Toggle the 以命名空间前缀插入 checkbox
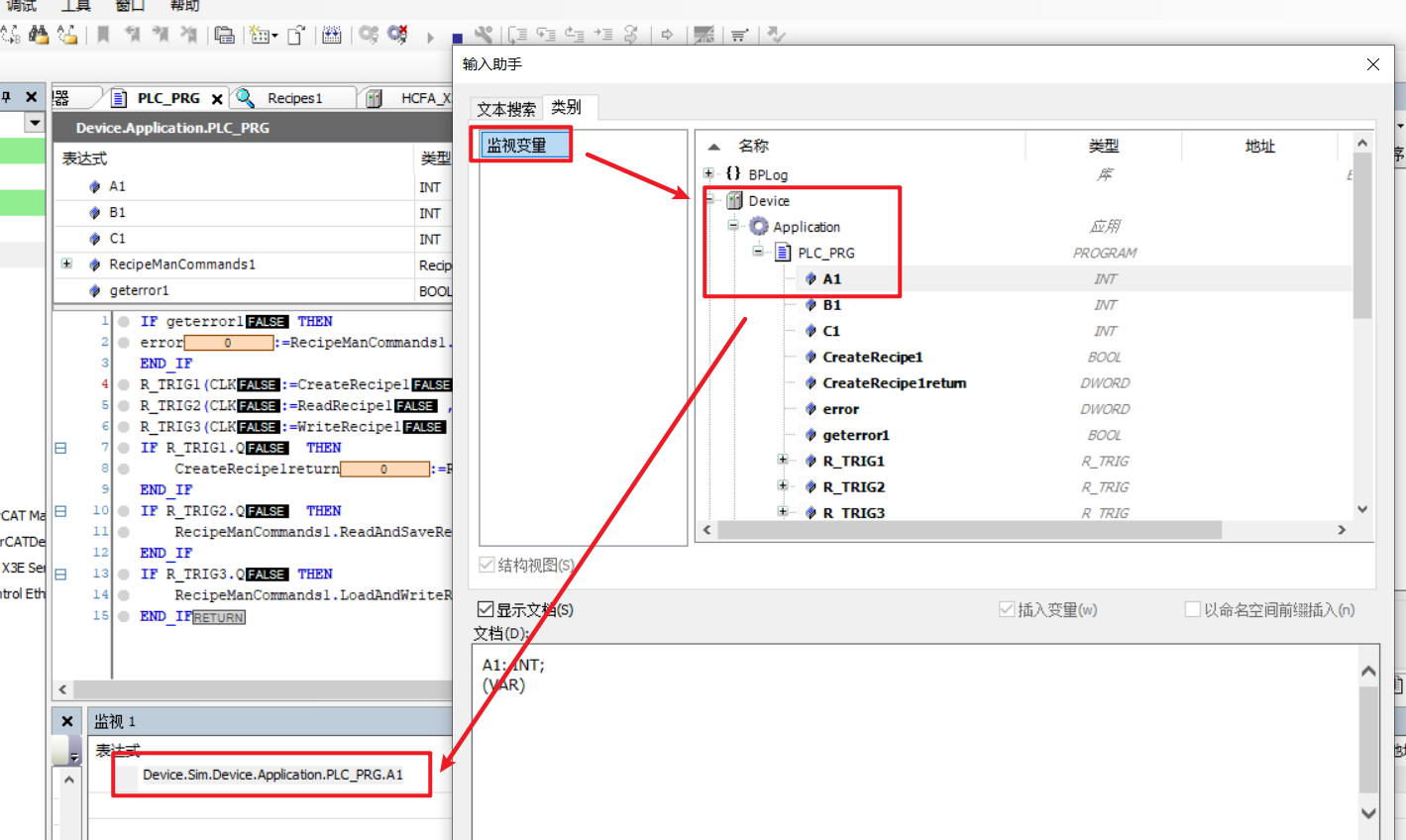This screenshot has height=840, width=1406. 1193,609
